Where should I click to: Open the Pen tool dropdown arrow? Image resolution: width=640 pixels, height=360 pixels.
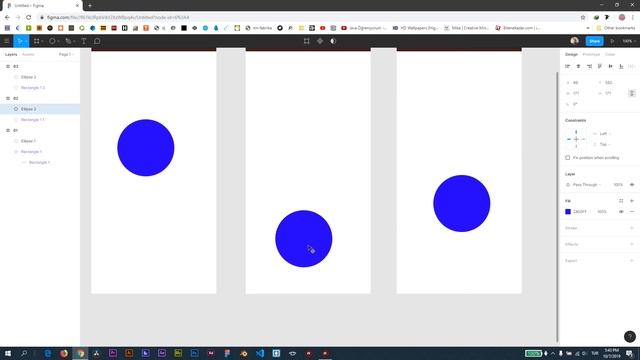point(74,42)
